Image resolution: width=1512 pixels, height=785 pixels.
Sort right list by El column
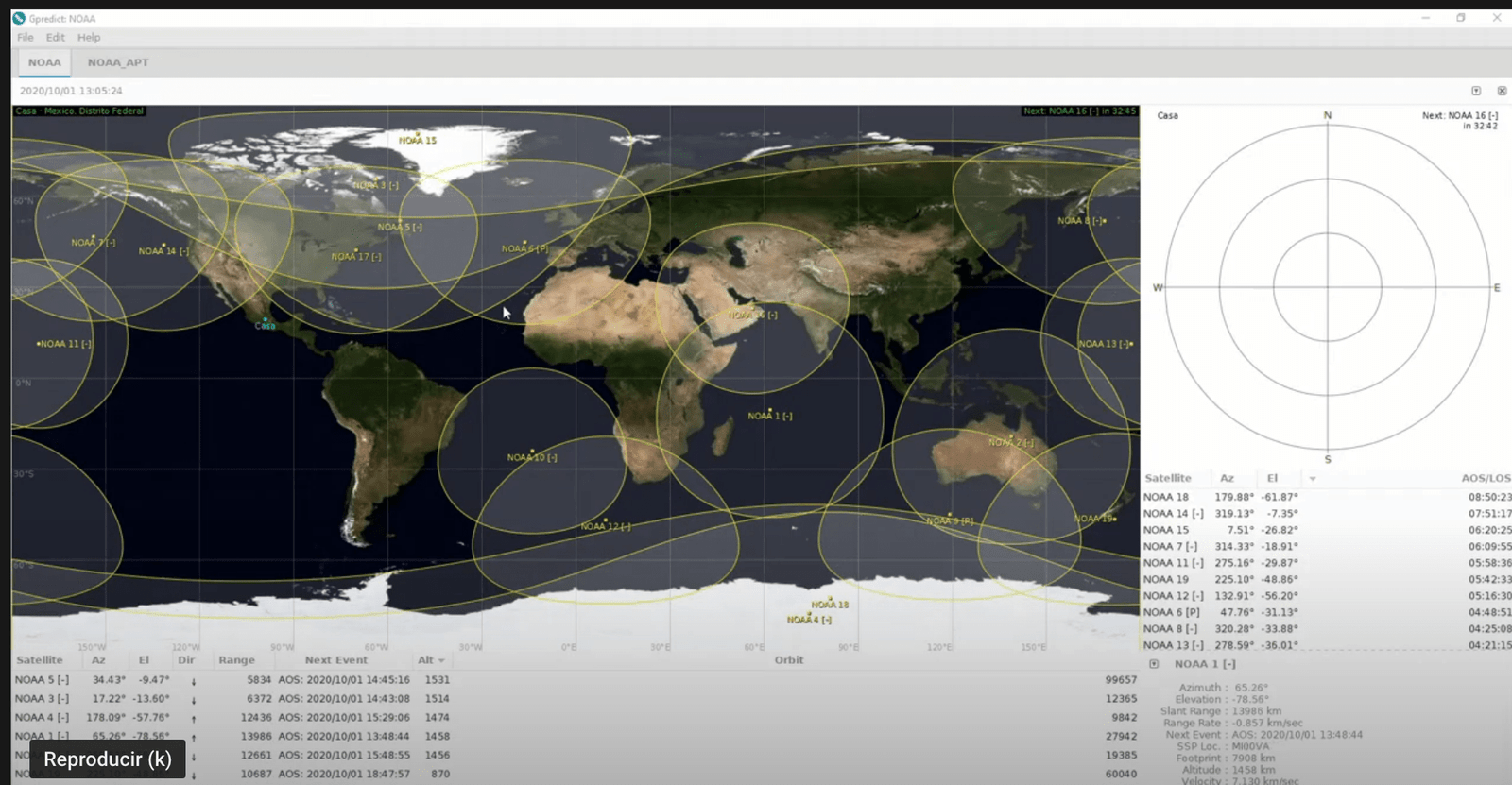tap(1273, 479)
